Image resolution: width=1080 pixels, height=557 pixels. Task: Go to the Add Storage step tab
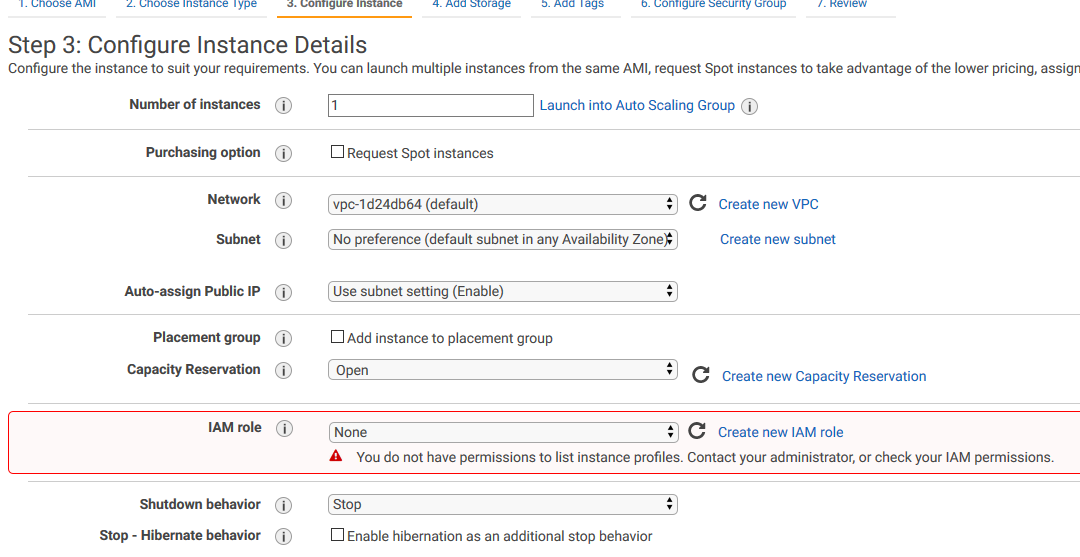point(471,5)
